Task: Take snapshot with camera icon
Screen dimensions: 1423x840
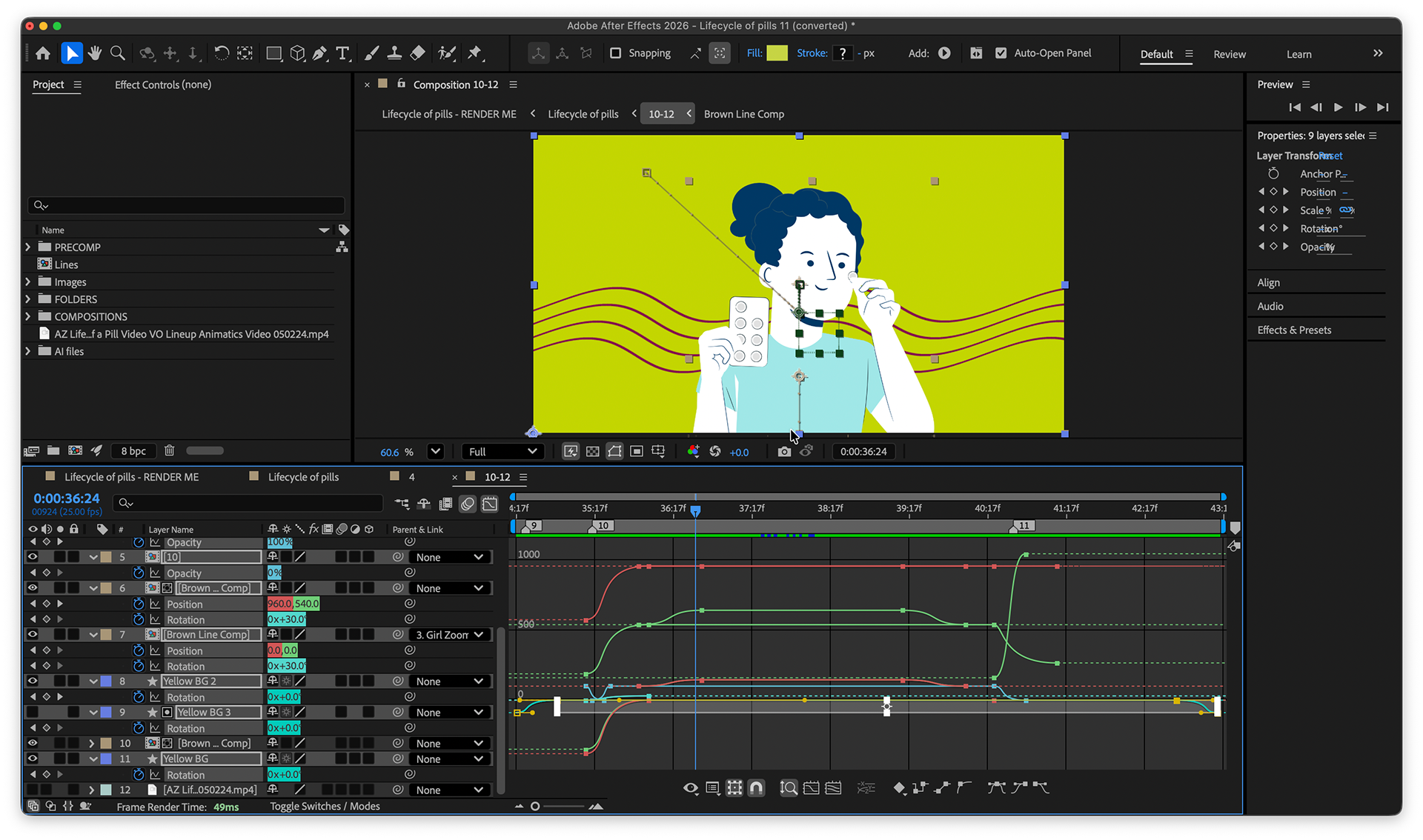Action: click(784, 451)
